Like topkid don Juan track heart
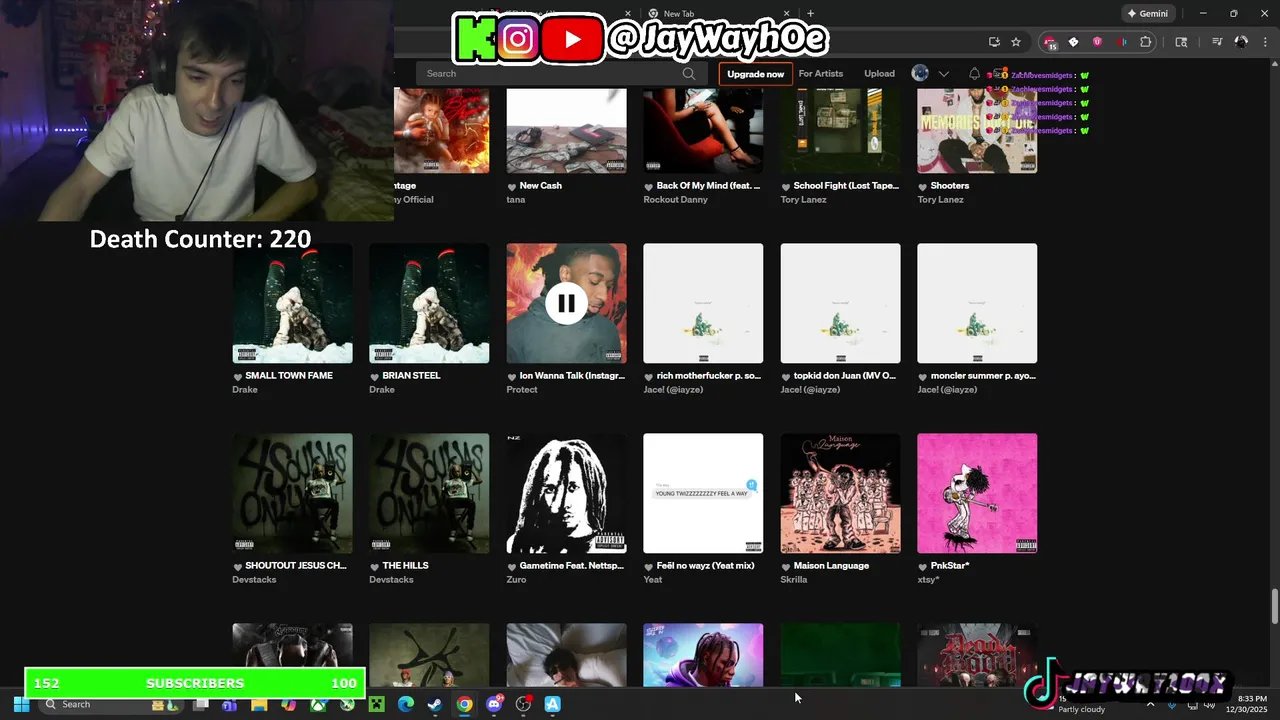 (x=786, y=376)
